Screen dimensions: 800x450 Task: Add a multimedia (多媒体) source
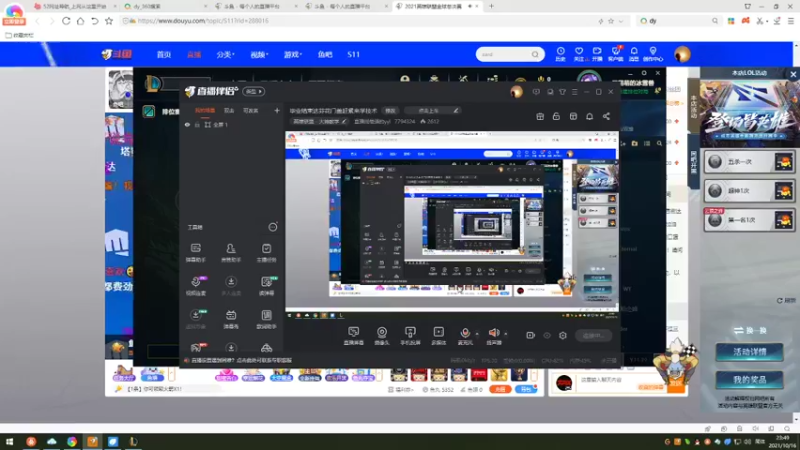[438, 336]
